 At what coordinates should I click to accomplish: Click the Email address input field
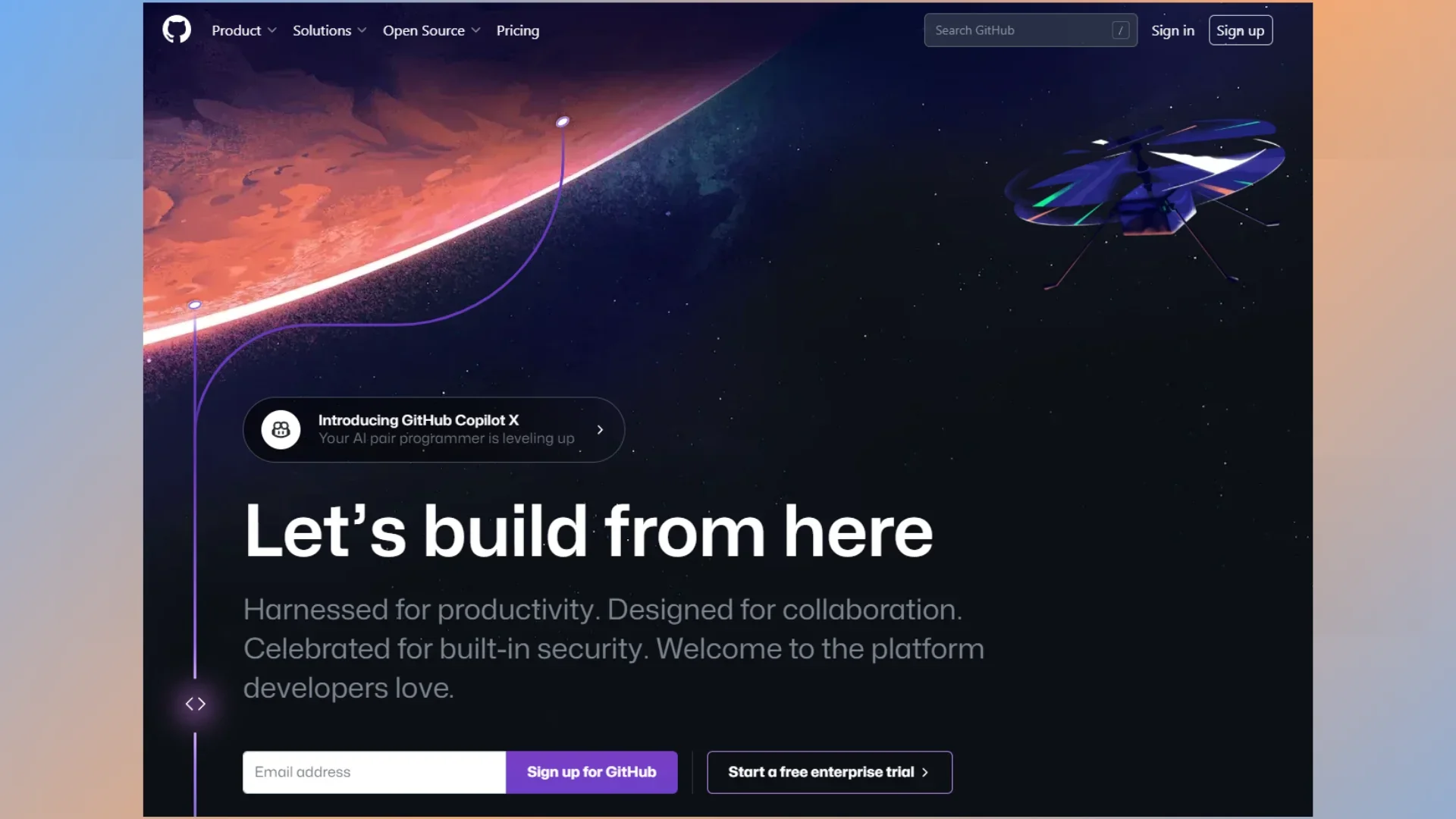tap(374, 772)
